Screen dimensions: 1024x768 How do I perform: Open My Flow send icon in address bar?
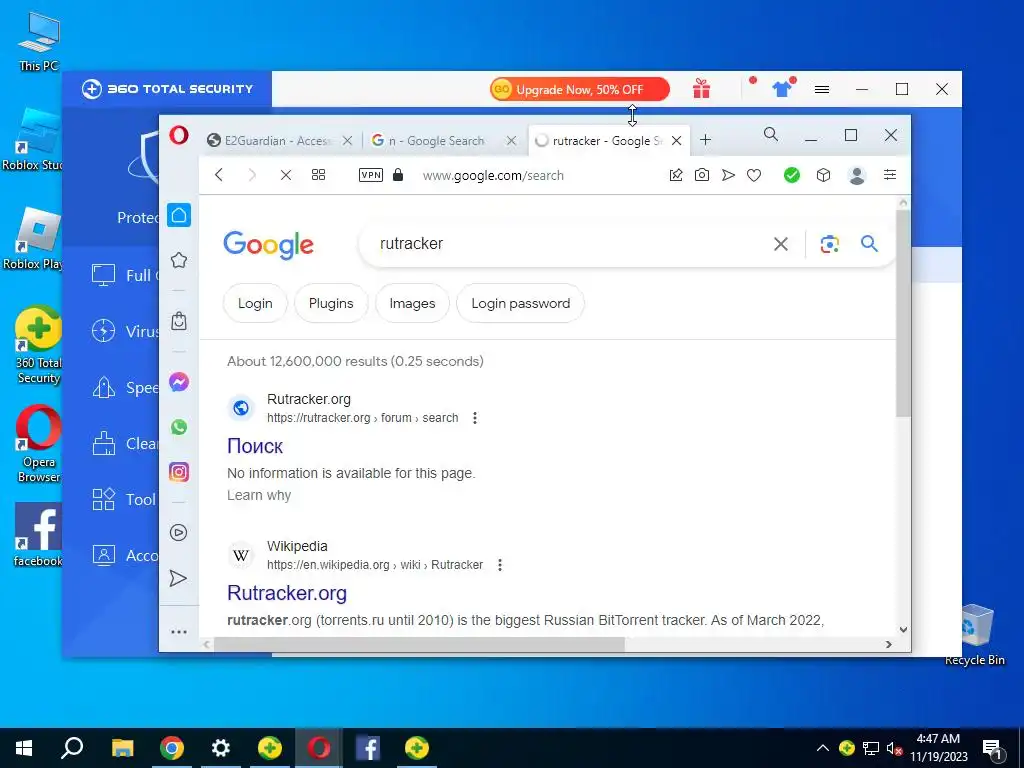pyautogui.click(x=728, y=175)
